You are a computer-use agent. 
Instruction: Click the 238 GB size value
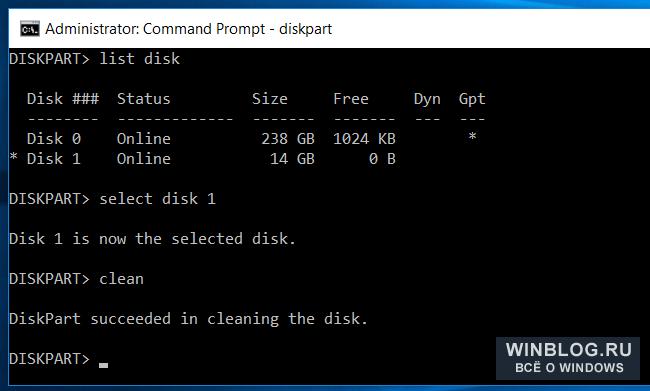pos(288,138)
